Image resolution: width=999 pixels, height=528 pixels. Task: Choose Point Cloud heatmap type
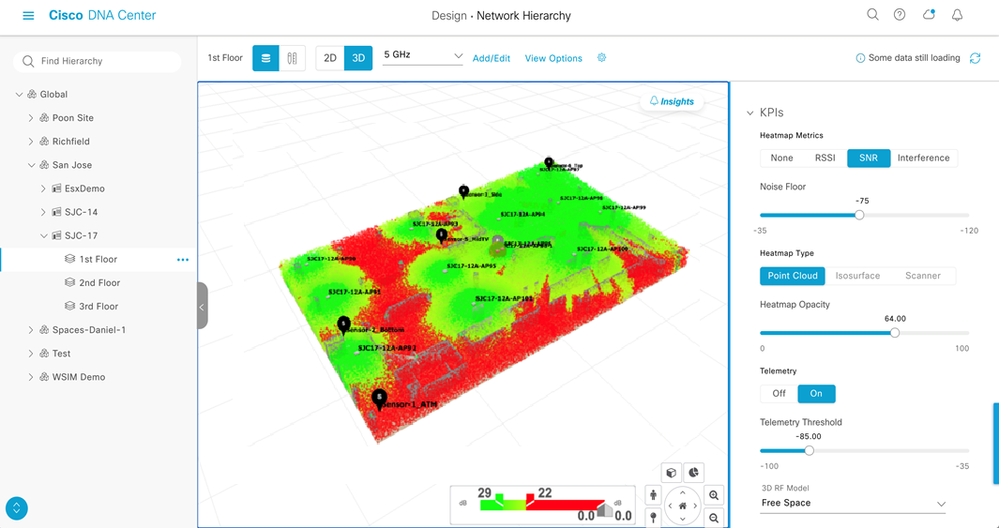pyautogui.click(x=793, y=276)
